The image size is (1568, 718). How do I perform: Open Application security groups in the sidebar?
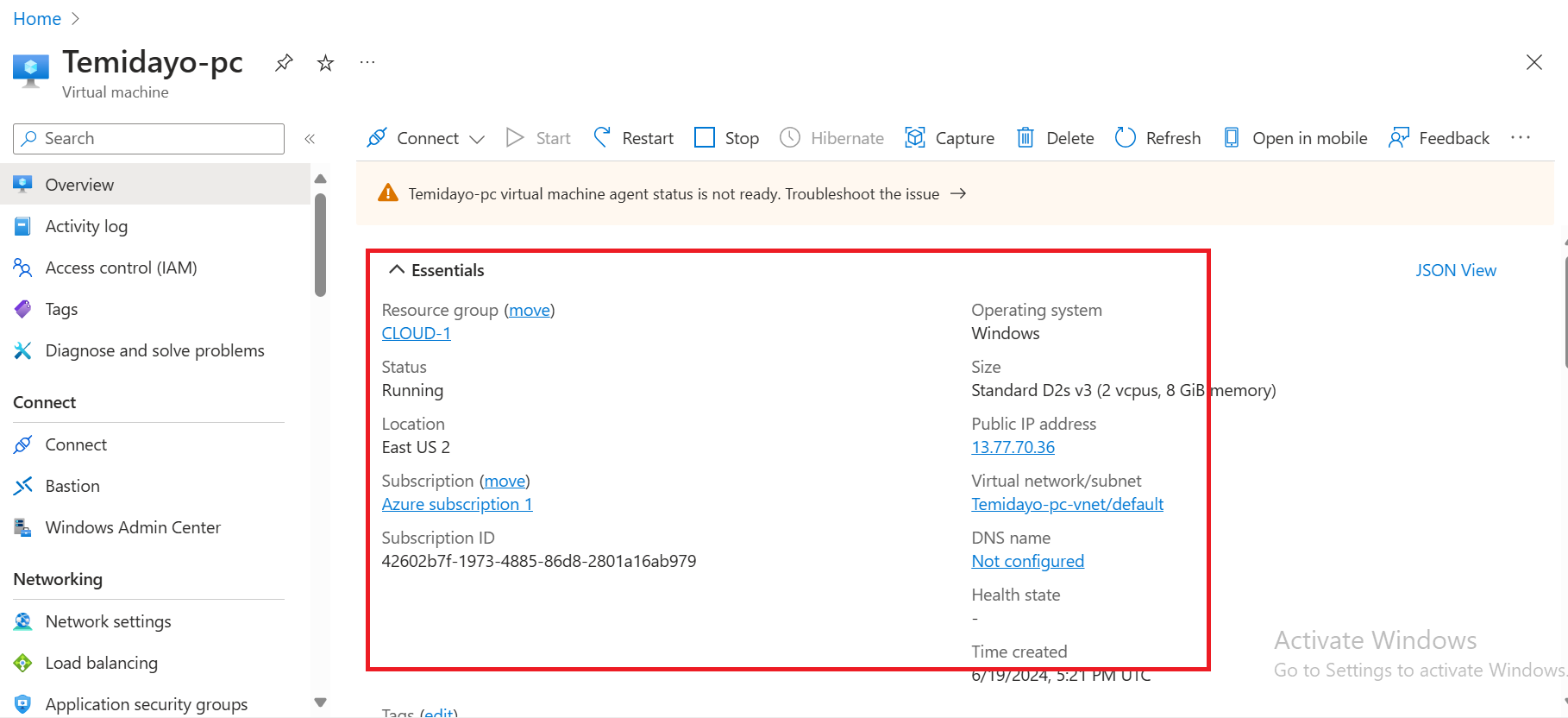point(147,704)
